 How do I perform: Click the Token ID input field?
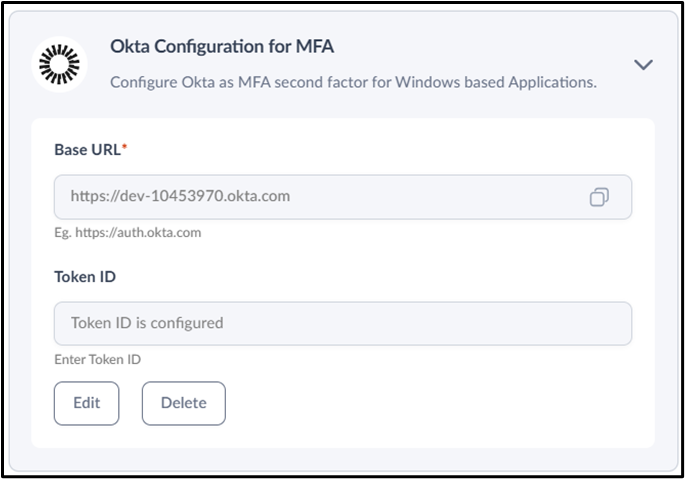[343, 323]
